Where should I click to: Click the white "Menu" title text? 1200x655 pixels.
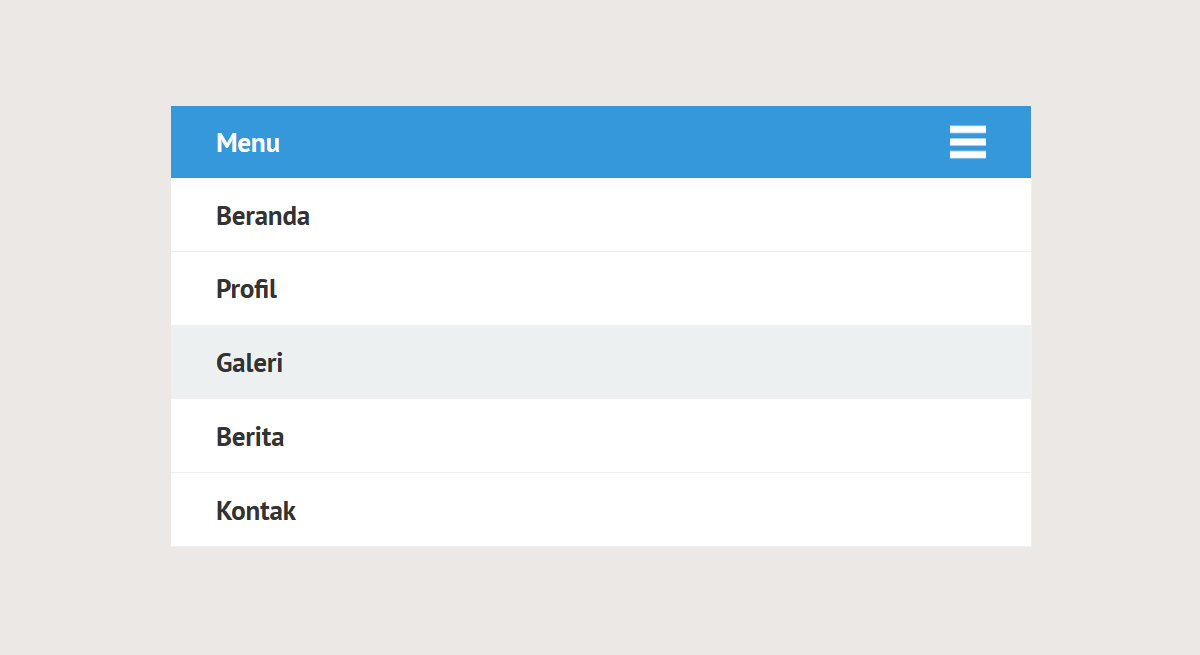(248, 143)
